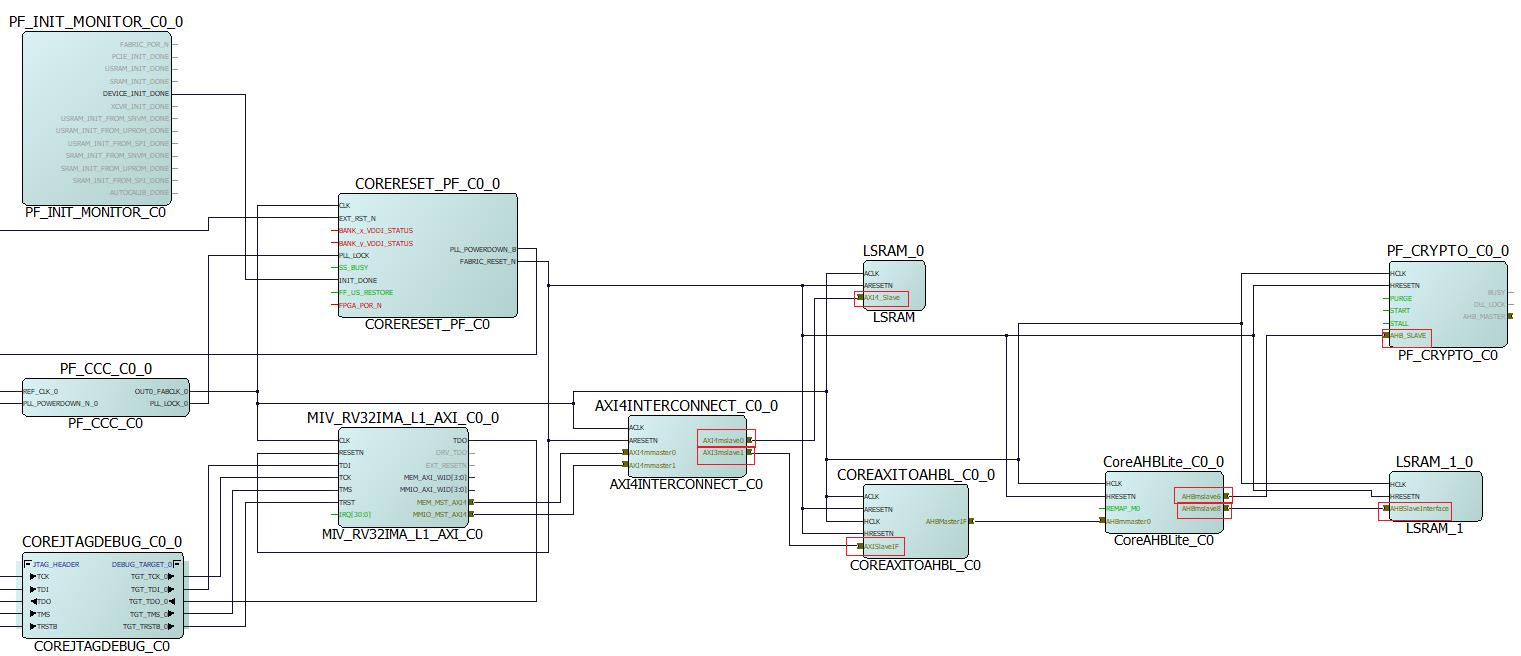Click the AHB_MASTER pin on PF_CRYPTO
The image size is (1521, 656).
tap(1487, 316)
